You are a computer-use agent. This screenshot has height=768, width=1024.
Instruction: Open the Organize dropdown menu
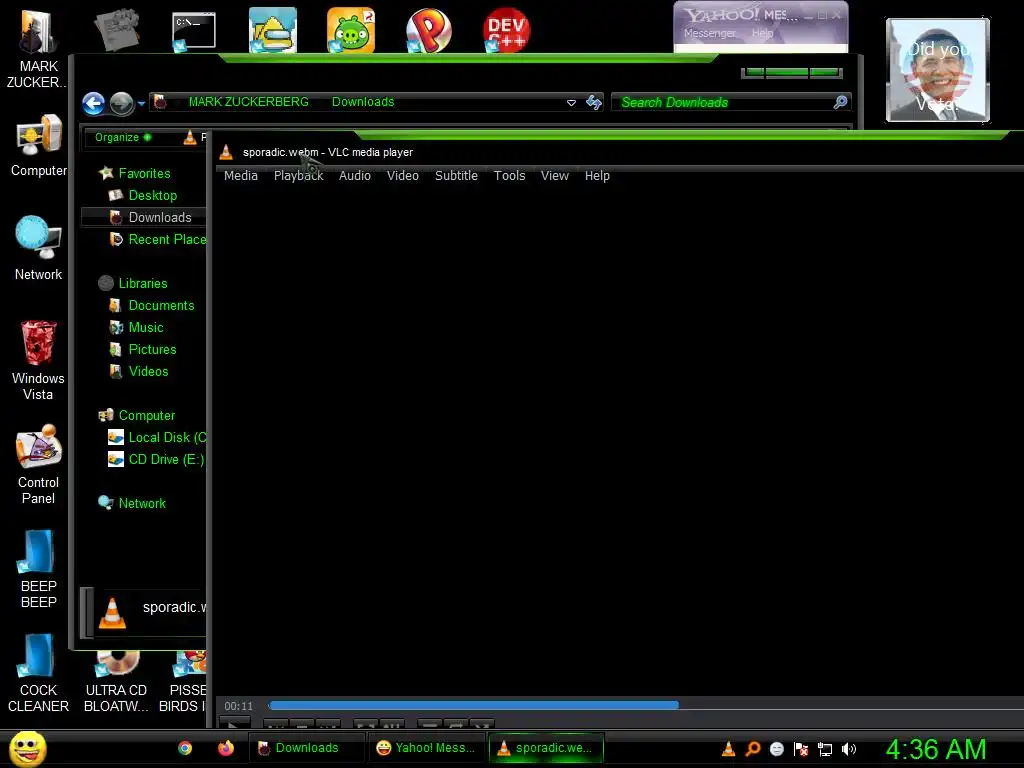123,137
